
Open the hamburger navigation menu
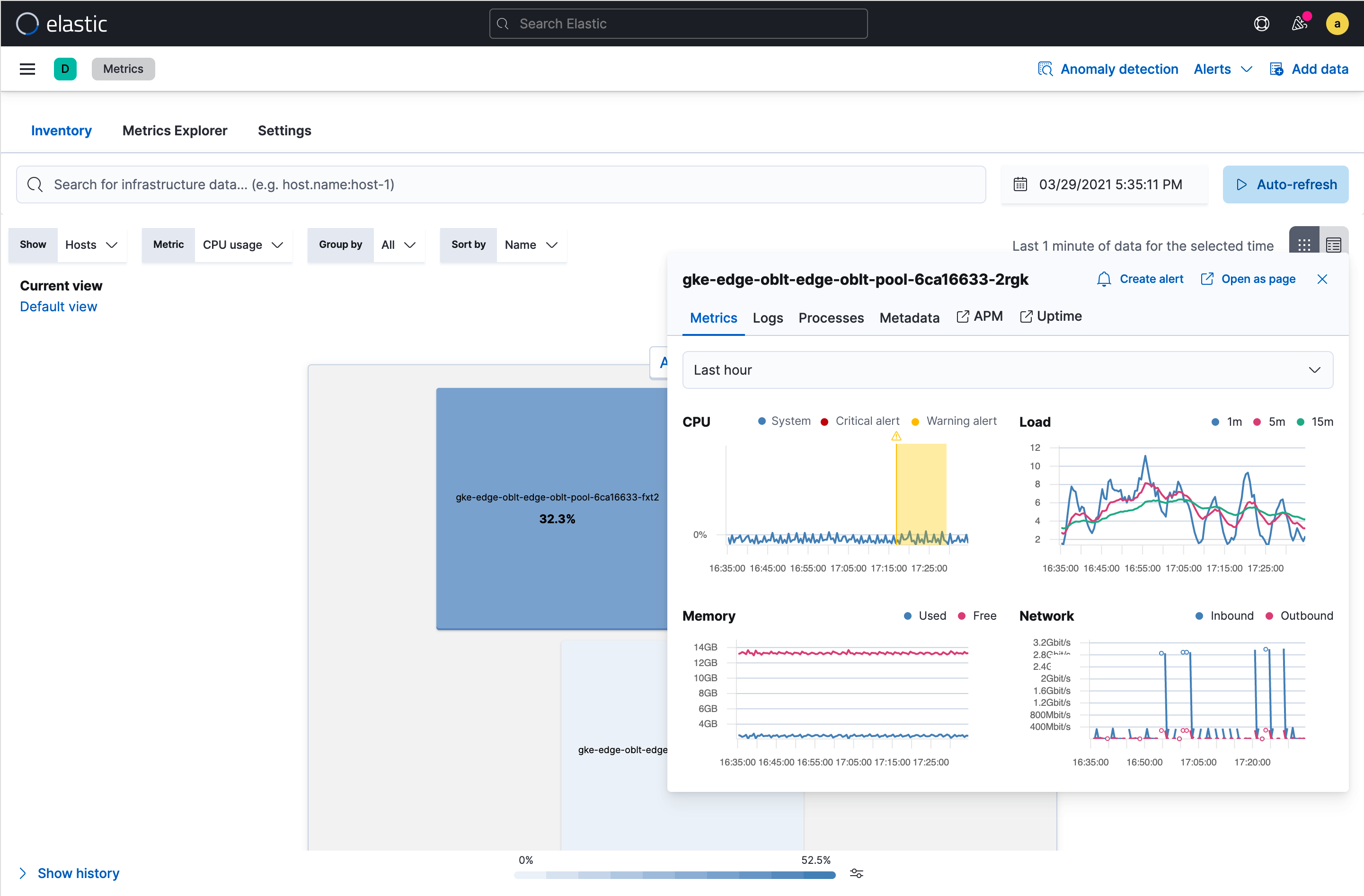(x=27, y=69)
